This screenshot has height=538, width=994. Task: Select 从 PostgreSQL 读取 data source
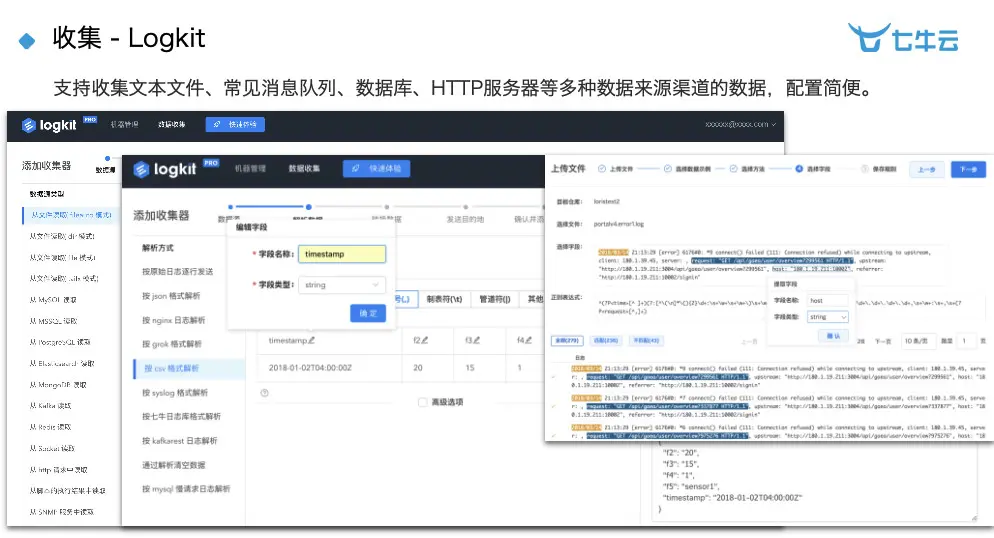click(x=60, y=342)
